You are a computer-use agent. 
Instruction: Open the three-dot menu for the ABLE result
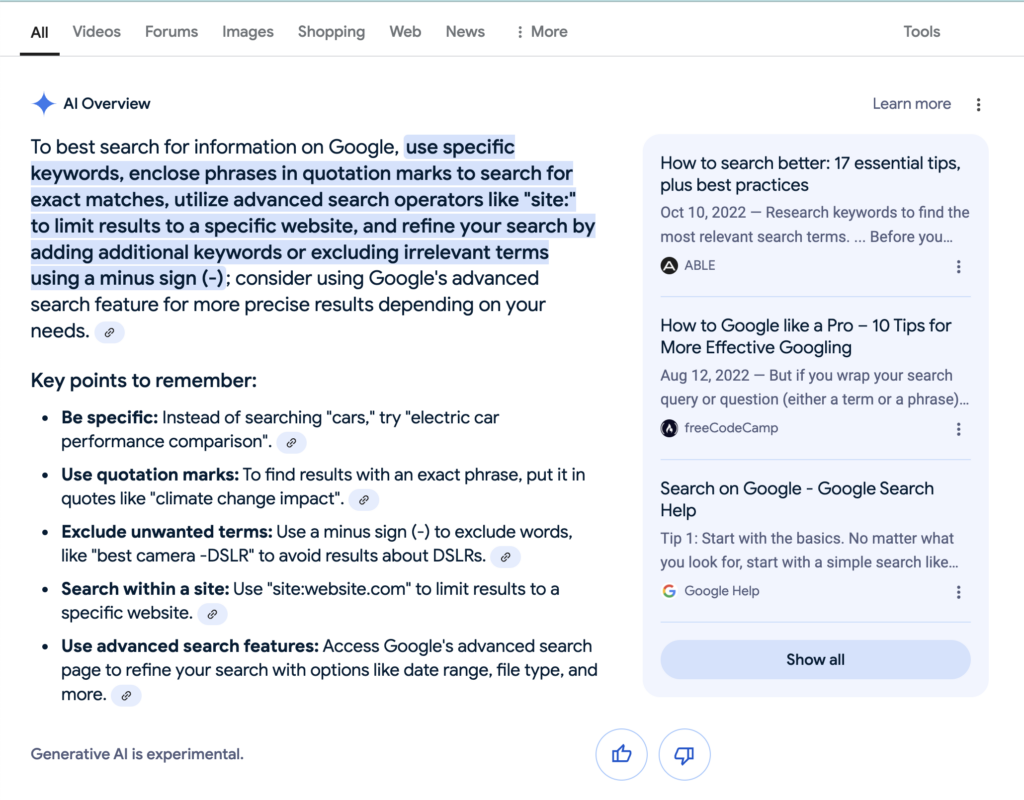(958, 266)
